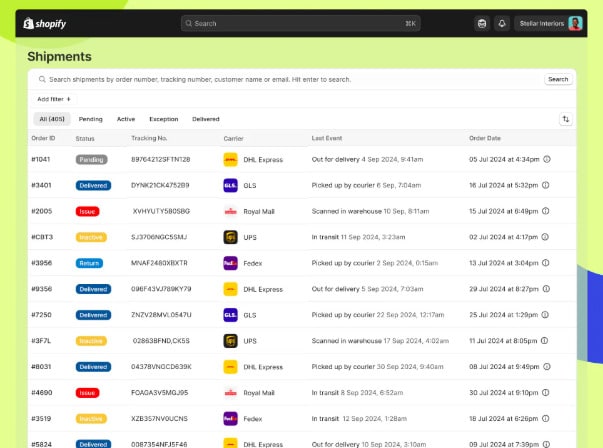Click the sort arrows icon above table

click(x=566, y=119)
